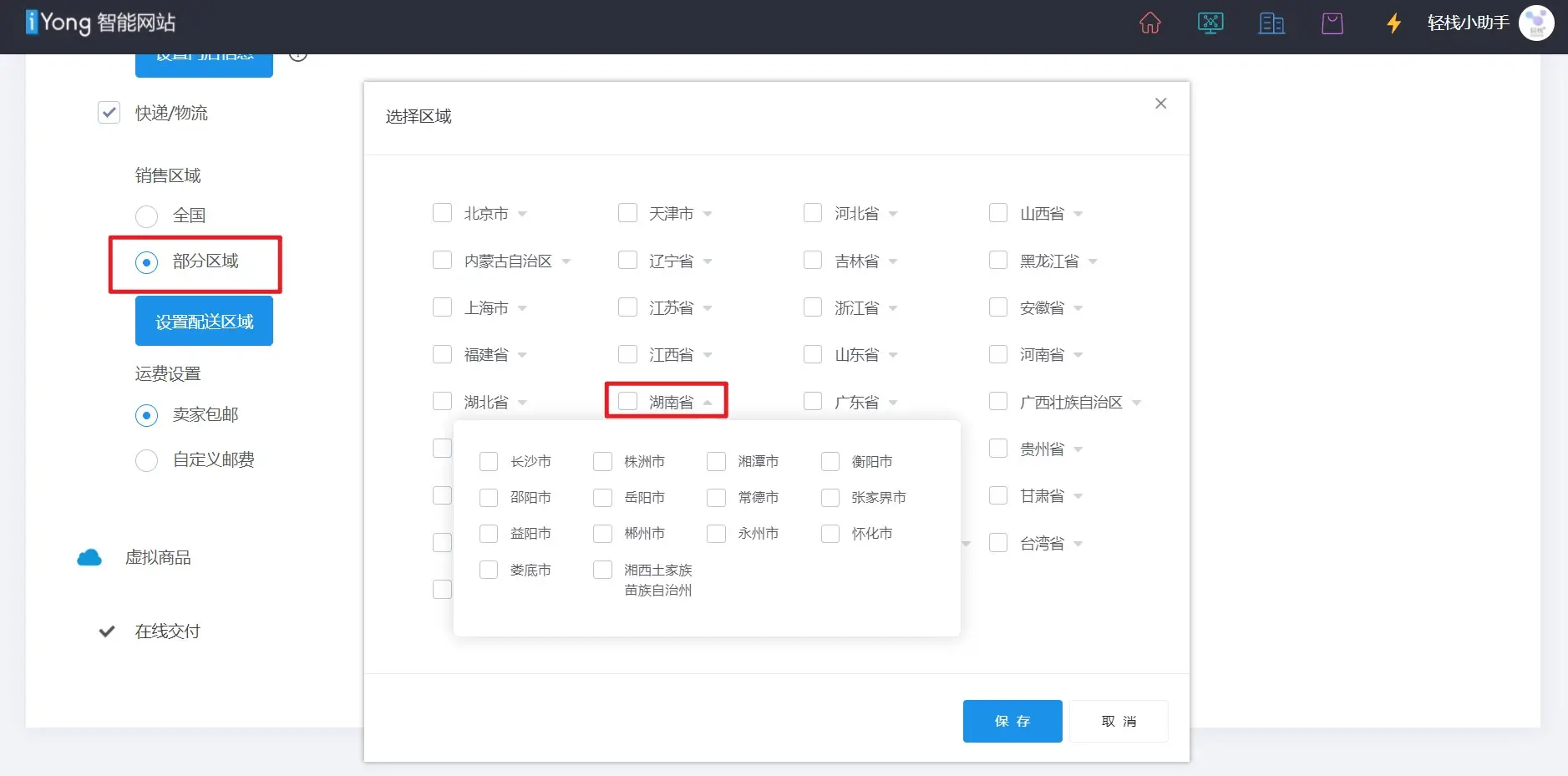Click the yellow lightning bolt icon
This screenshot has width=1568, height=776.
1393,23
